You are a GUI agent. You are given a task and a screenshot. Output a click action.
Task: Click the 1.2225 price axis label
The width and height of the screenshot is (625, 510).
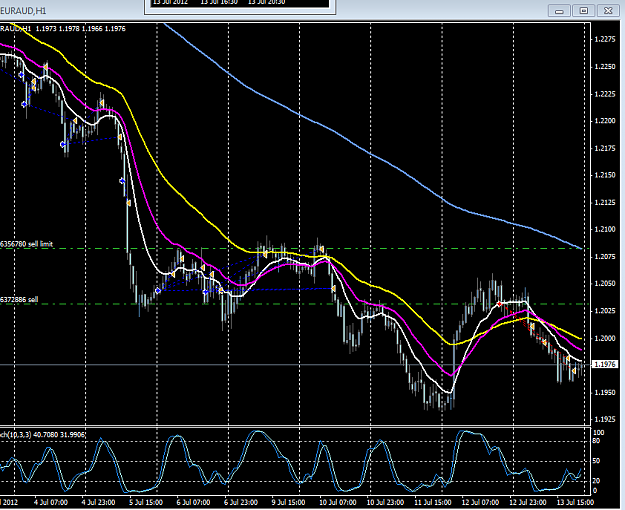(x=605, y=94)
